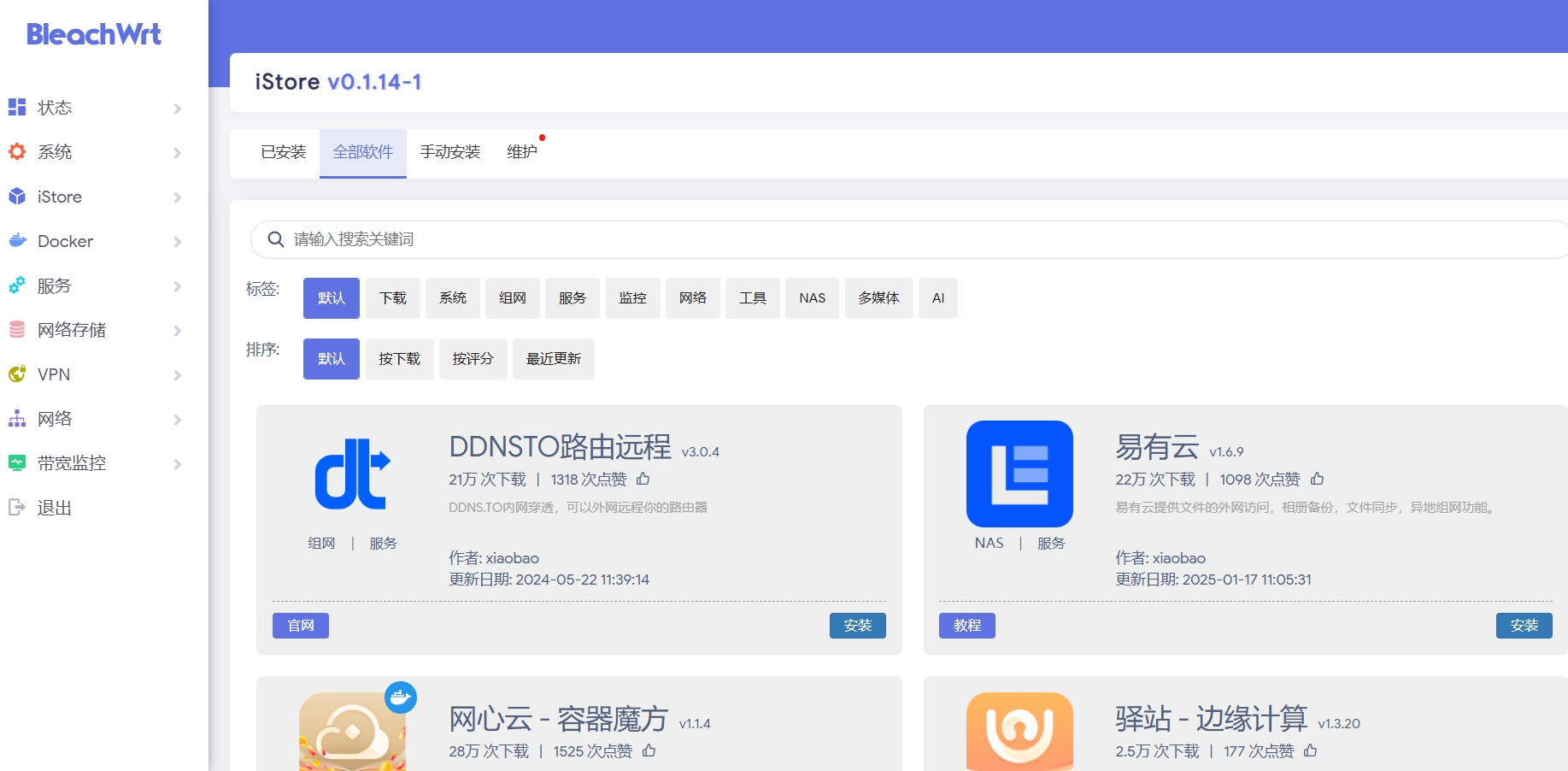Expand the VPN menu chevron
Screen dimensions: 1568x771
click(178, 375)
